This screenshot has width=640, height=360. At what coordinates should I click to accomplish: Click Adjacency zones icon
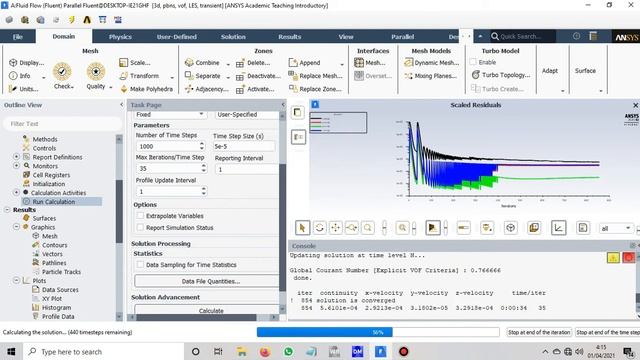[x=189, y=89]
